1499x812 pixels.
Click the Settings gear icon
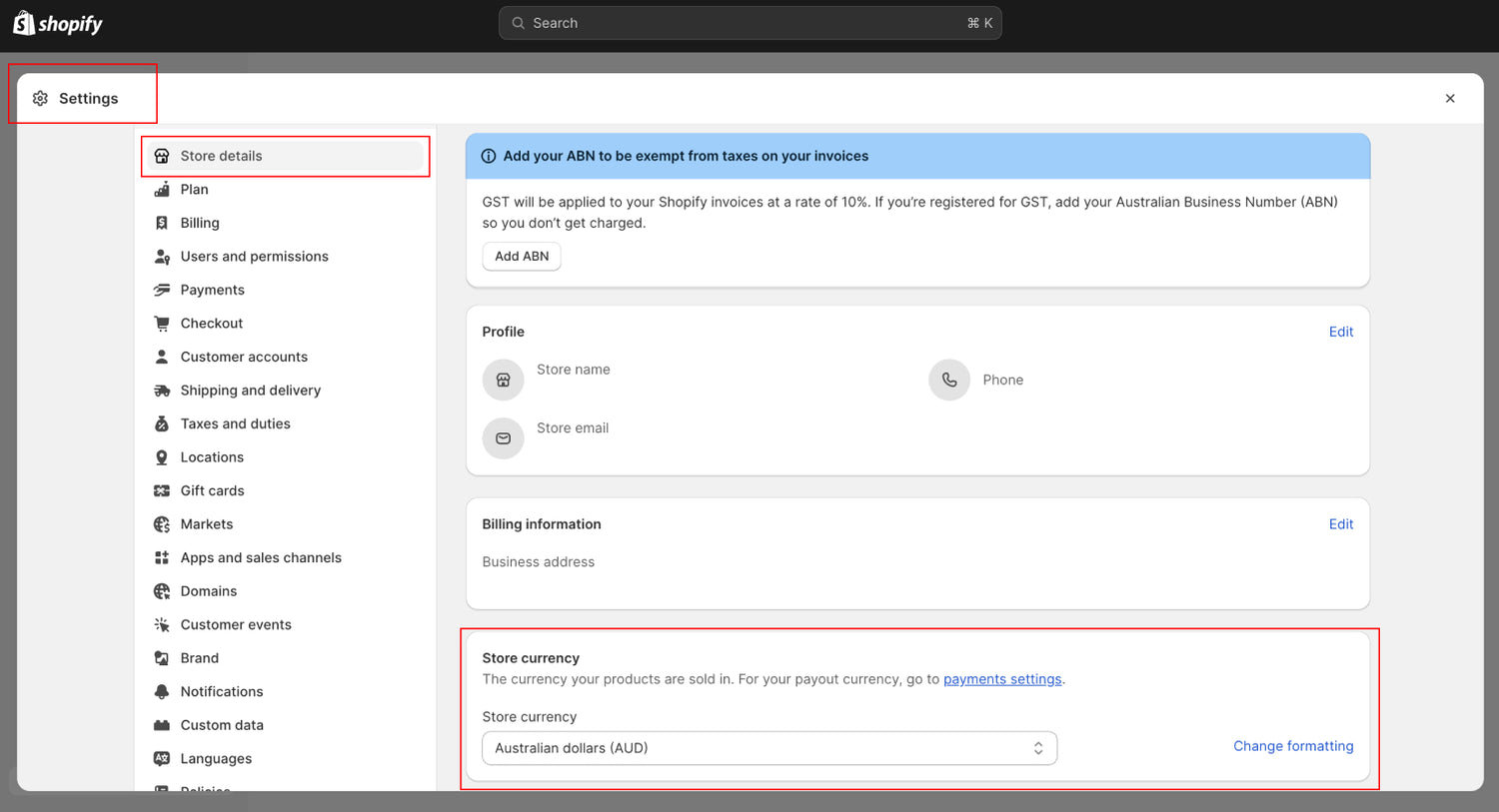pyautogui.click(x=40, y=98)
